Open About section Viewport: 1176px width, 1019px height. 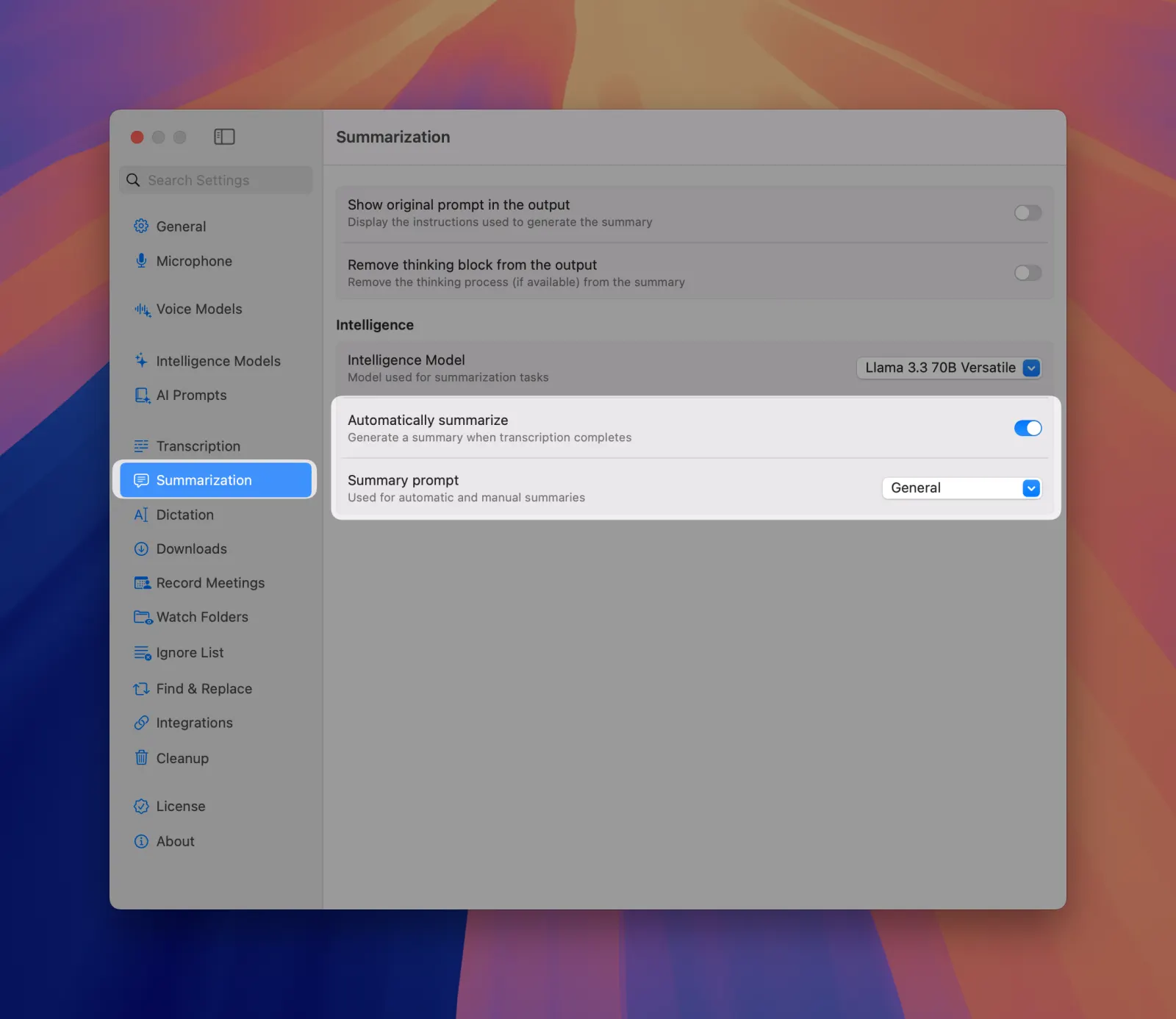coord(216,841)
